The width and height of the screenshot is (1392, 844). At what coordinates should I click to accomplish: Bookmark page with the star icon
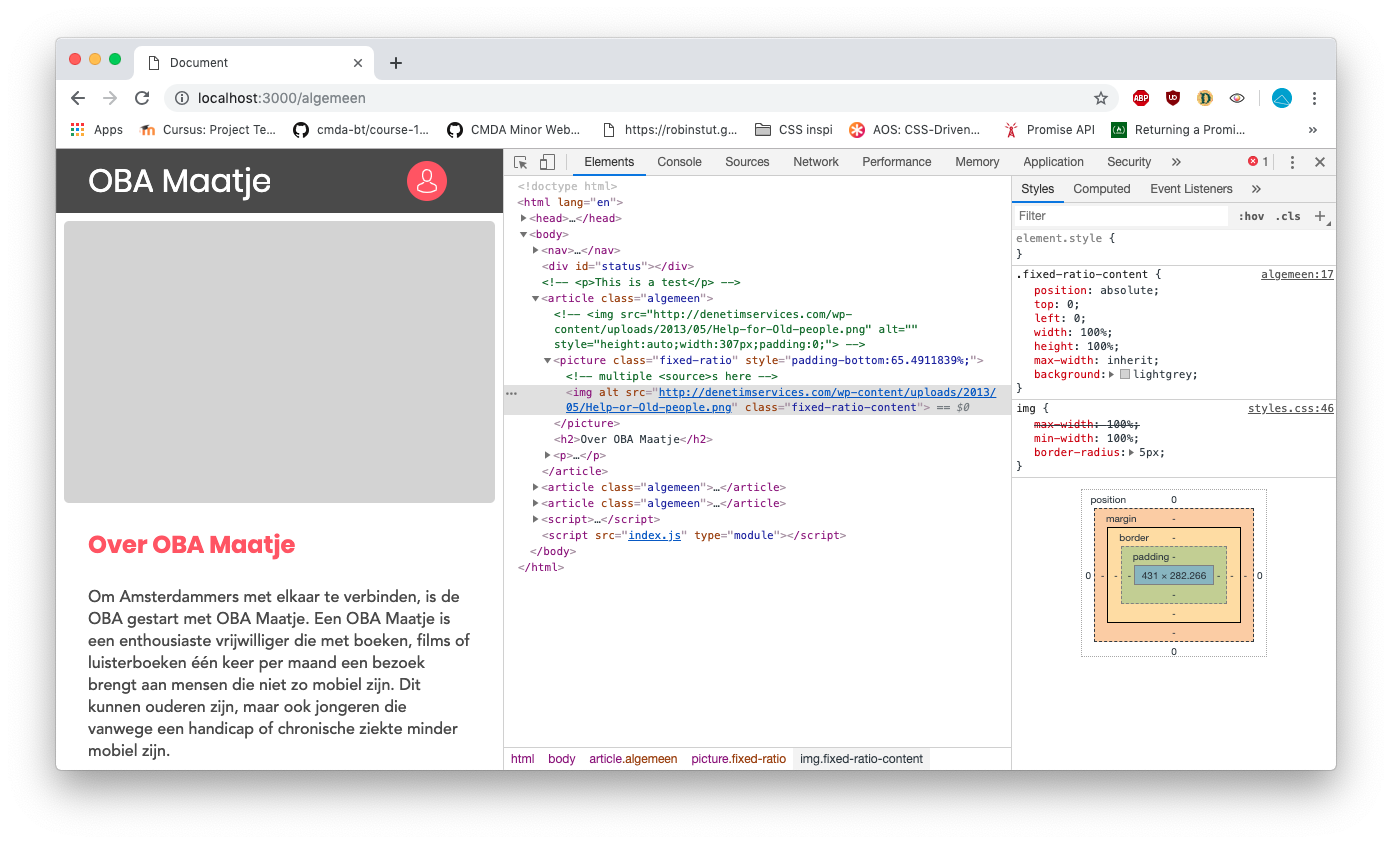click(1101, 98)
